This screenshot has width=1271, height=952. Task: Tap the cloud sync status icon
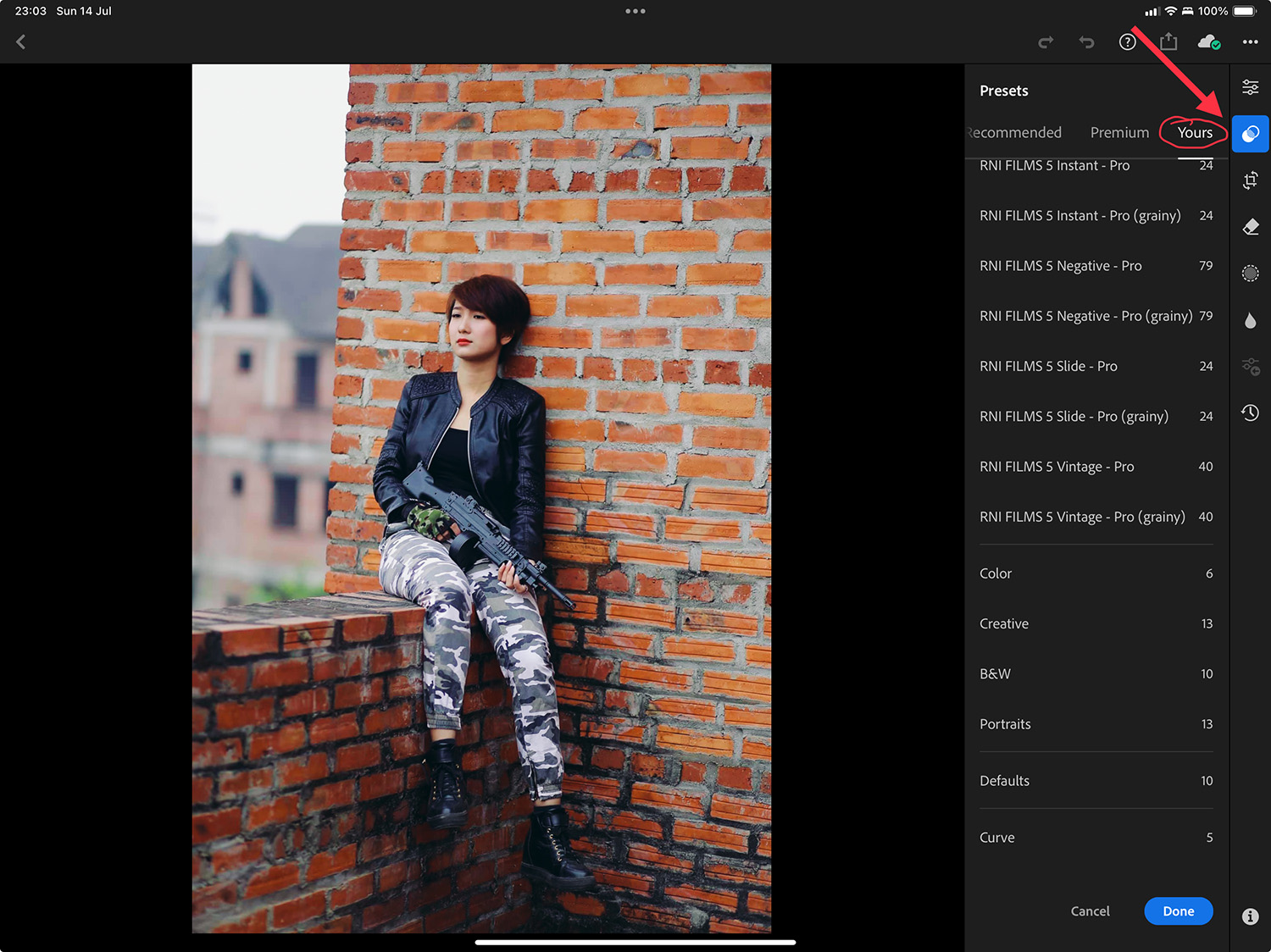1209,42
